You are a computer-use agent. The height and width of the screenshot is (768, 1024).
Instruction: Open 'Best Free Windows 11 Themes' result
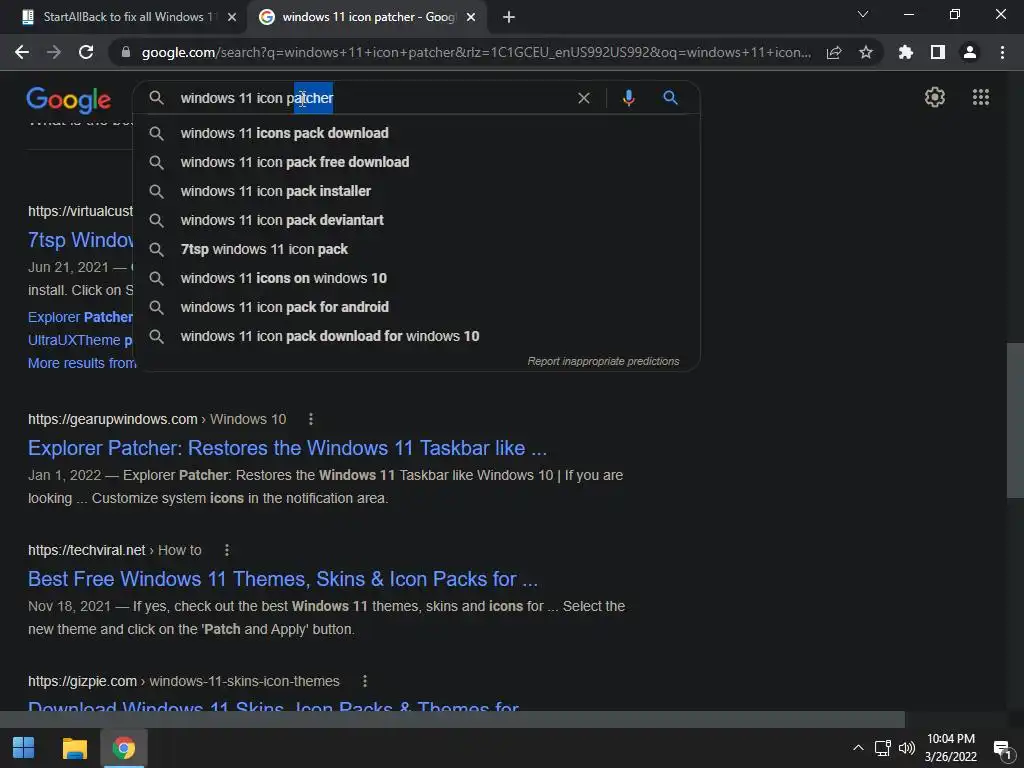(x=283, y=579)
